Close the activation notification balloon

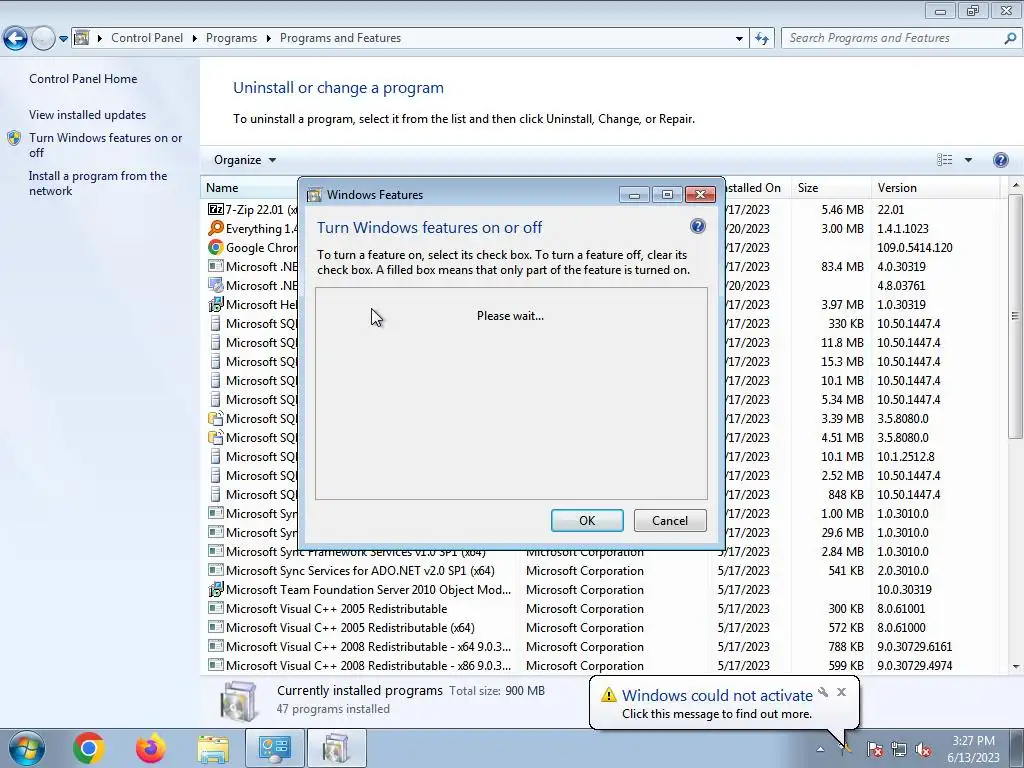(841, 692)
